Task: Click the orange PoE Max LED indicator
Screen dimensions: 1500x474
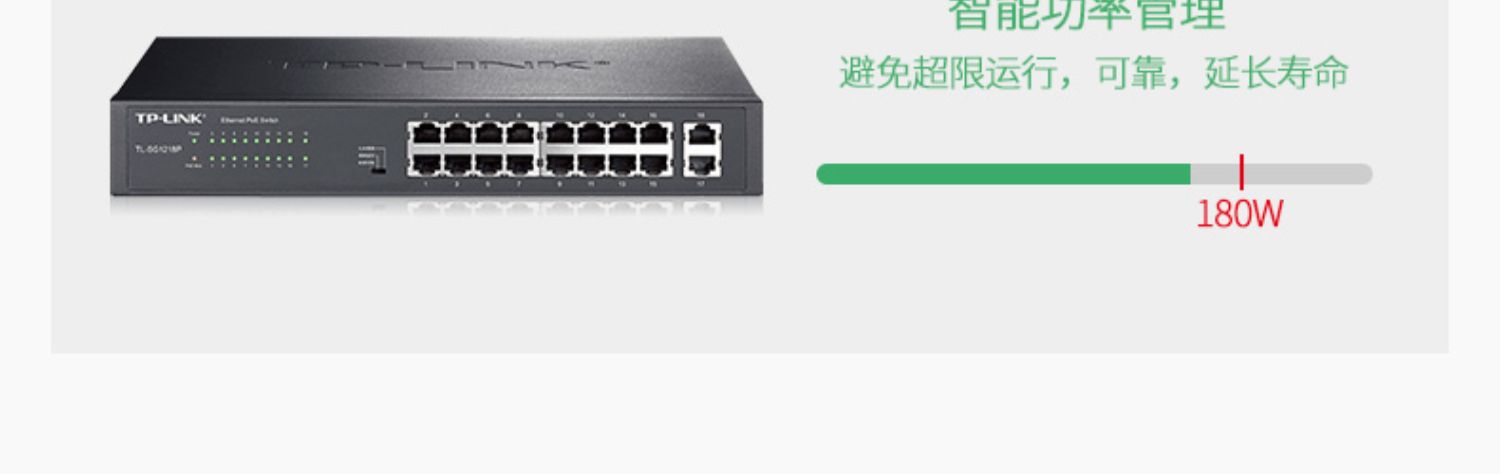Action: point(194,158)
